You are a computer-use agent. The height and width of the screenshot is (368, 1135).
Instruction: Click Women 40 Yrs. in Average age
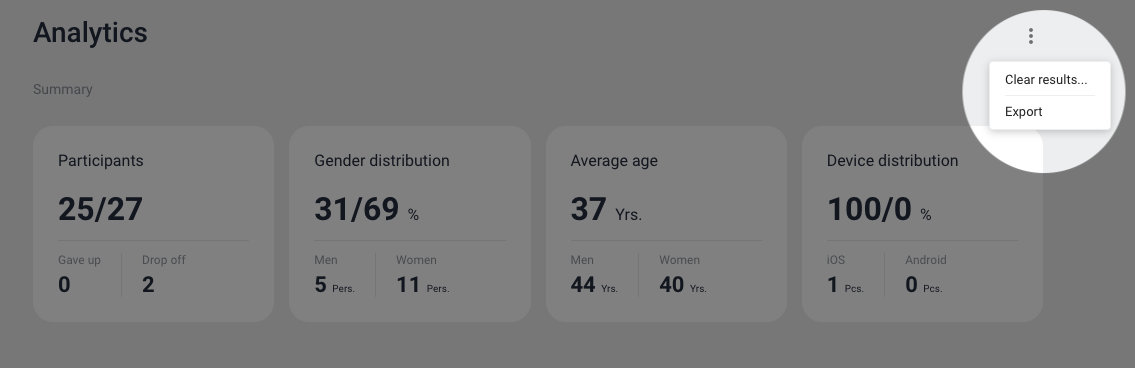coord(683,274)
